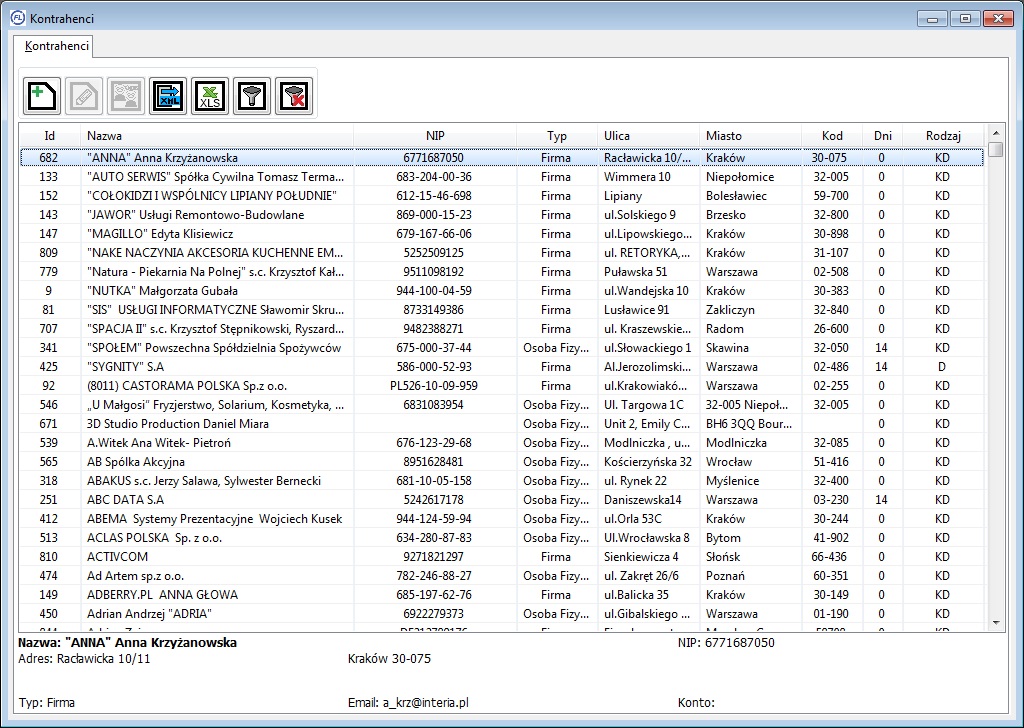The width and height of the screenshot is (1024, 728).
Task: Click the Kod column header
Action: coord(832,136)
